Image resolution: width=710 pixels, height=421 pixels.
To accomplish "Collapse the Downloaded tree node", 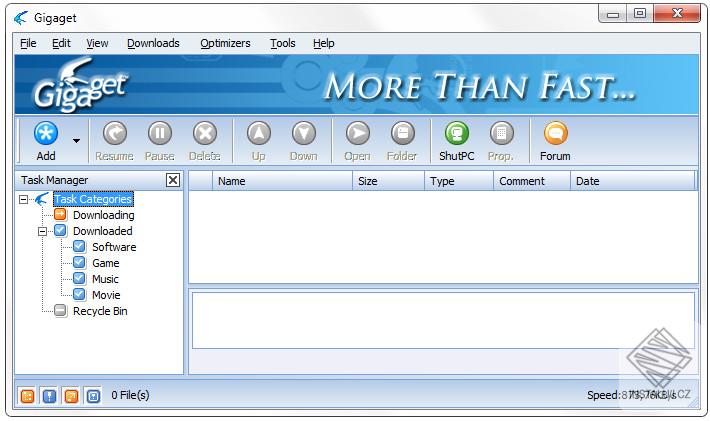I will pyautogui.click(x=43, y=231).
